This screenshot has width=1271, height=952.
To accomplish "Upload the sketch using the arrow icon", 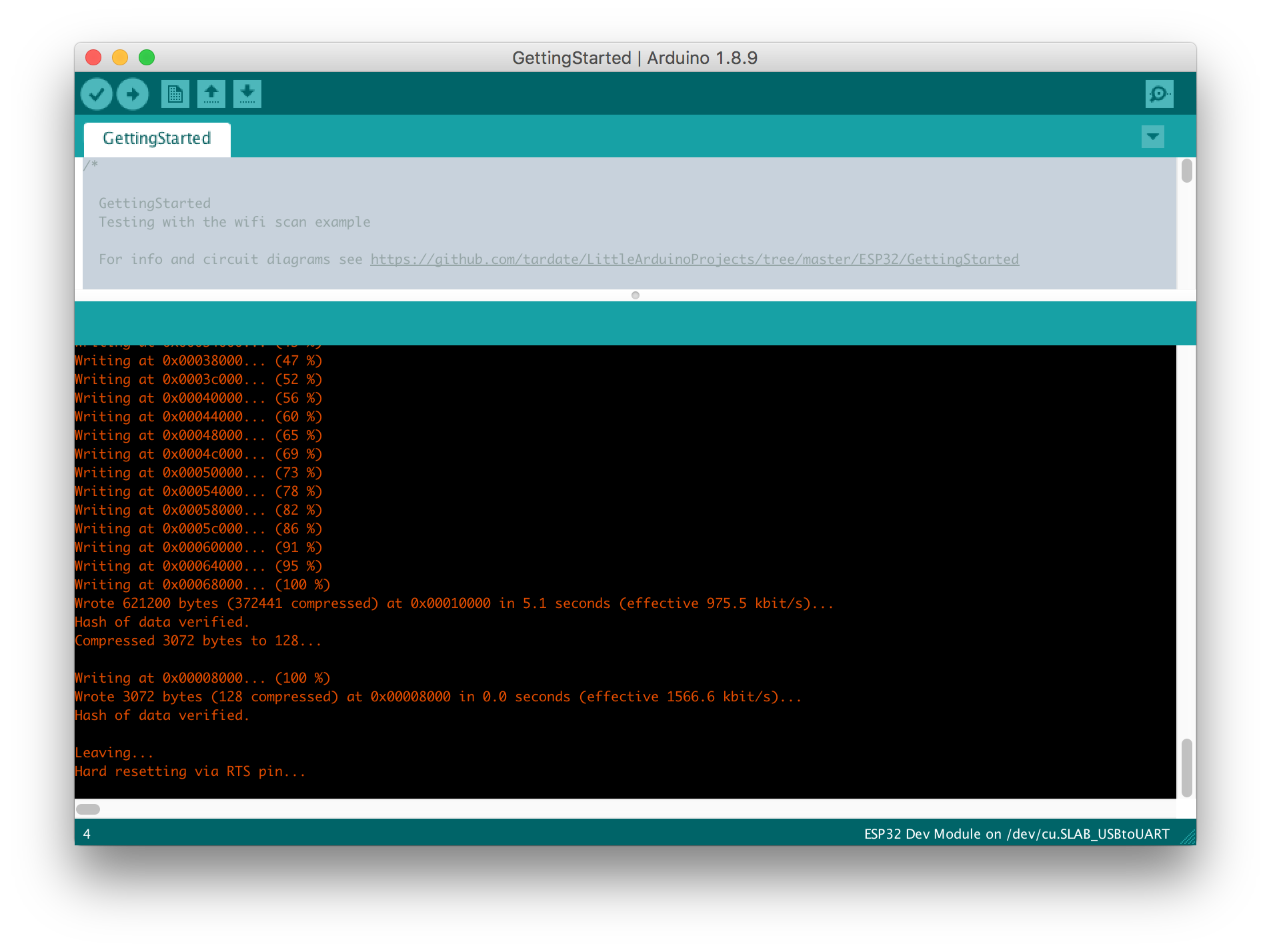I will 132,94.
